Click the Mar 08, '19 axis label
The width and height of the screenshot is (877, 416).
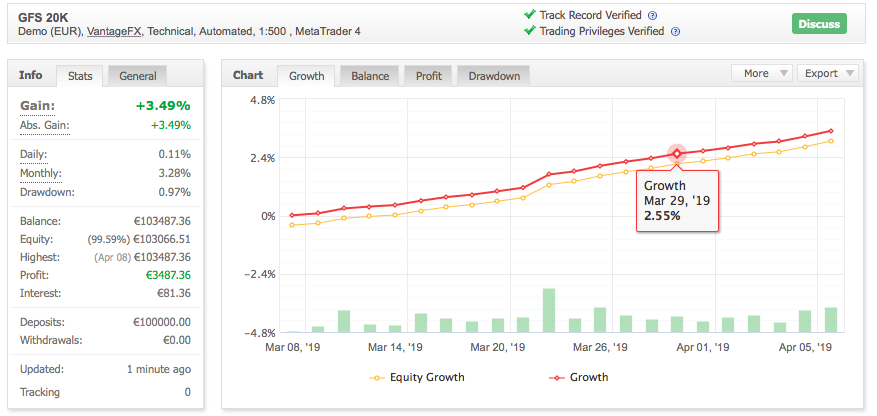coord(293,347)
